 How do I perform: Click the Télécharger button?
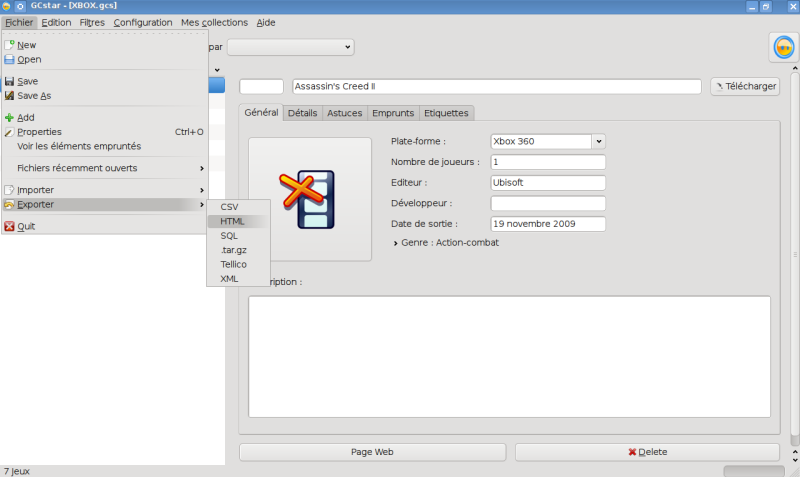(x=745, y=86)
